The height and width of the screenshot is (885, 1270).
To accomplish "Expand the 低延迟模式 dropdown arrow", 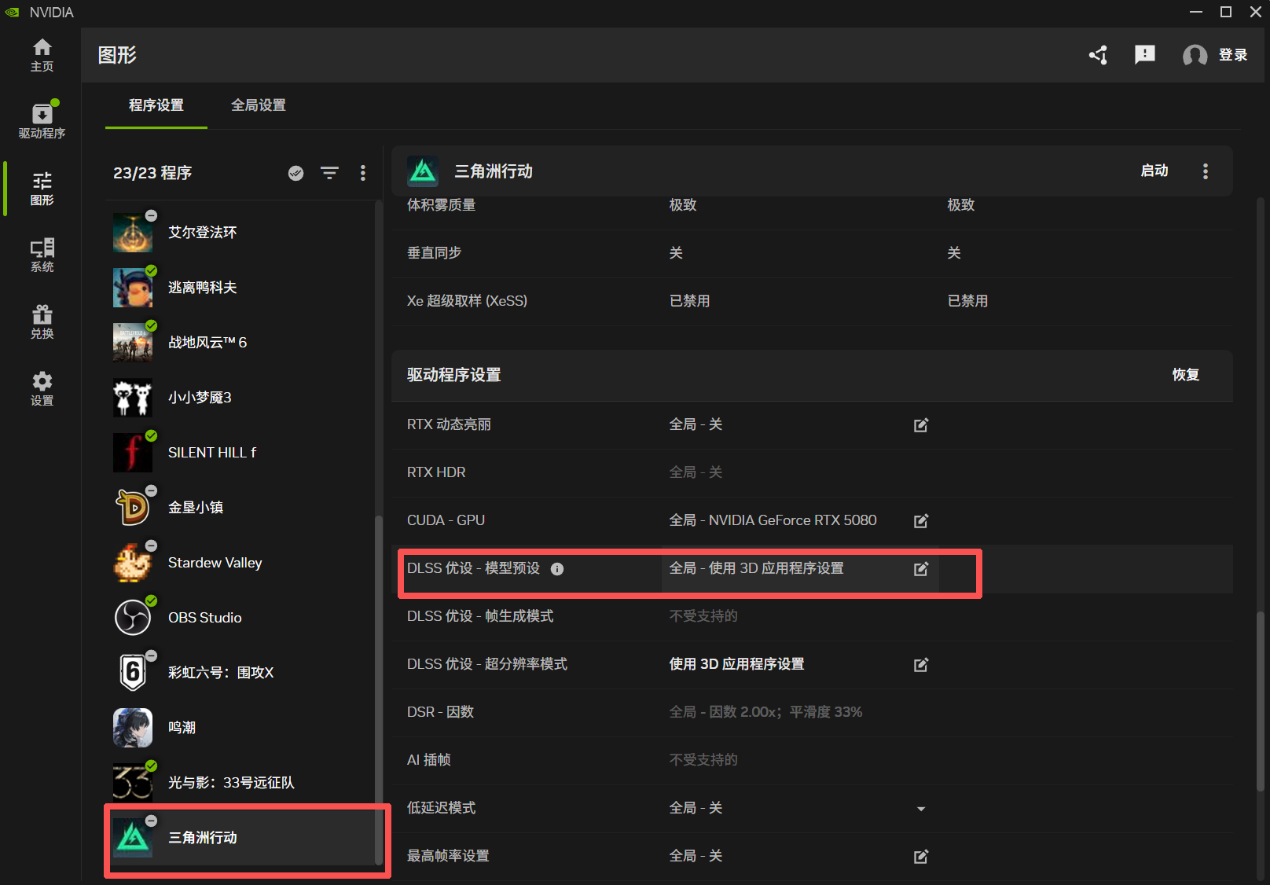I will (x=920, y=808).
